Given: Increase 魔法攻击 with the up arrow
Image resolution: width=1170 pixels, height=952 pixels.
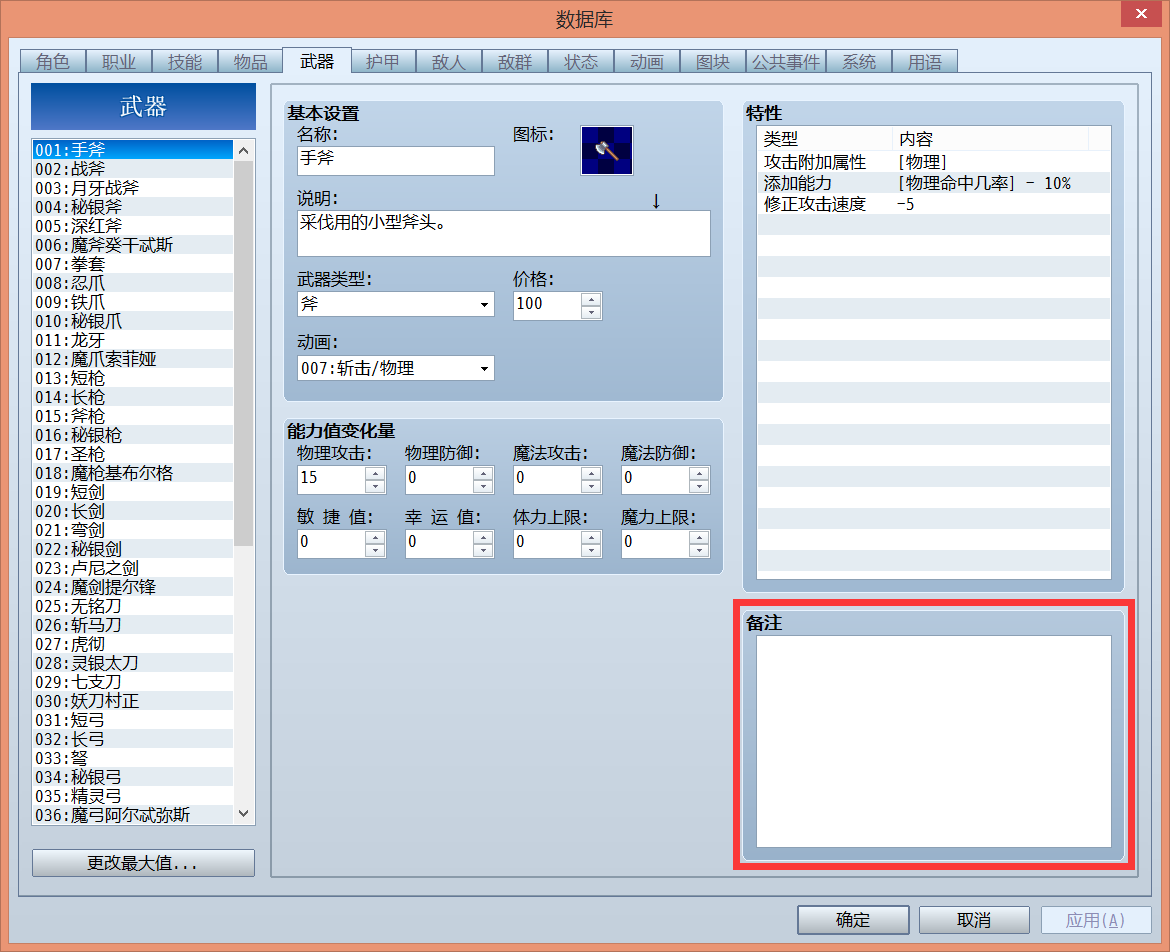Looking at the screenshot, I should click(x=591, y=473).
